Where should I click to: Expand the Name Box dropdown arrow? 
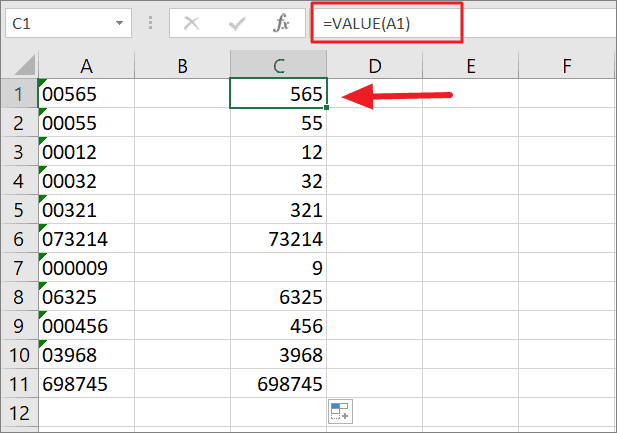[119, 23]
